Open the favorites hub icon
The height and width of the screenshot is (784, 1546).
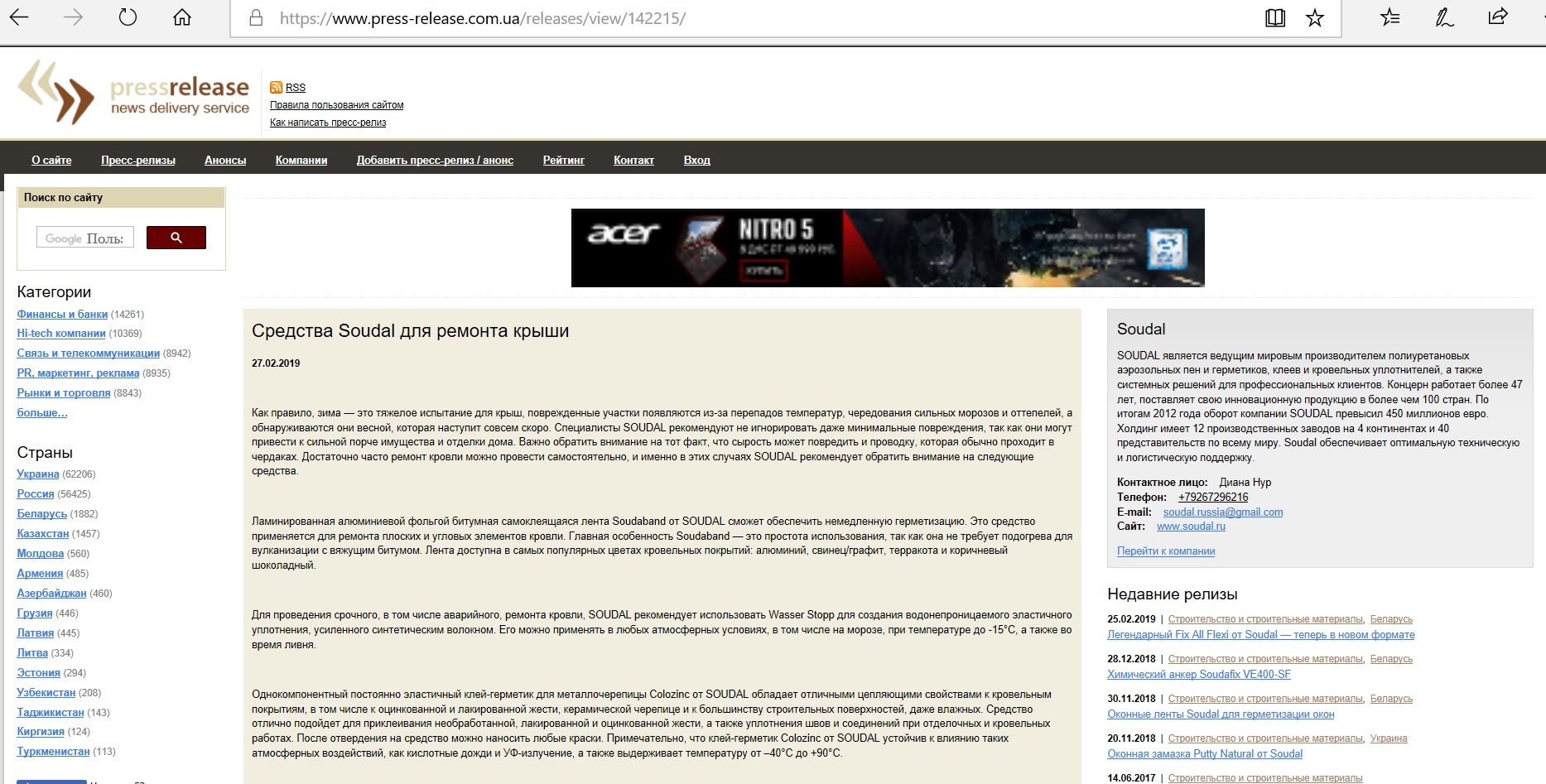point(1390,17)
